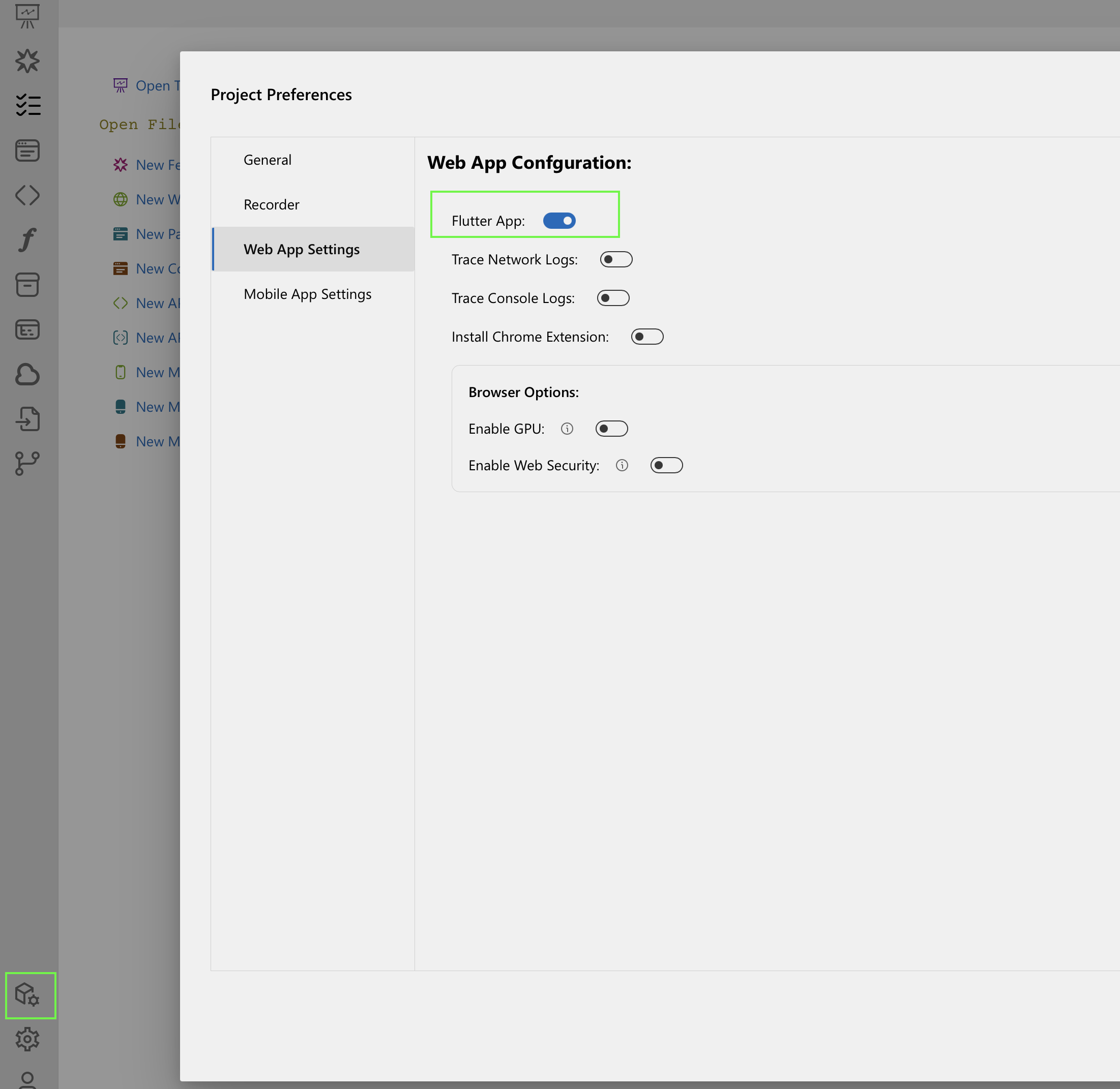Open the Recorder preferences tab
1120x1089 pixels.
coord(271,204)
